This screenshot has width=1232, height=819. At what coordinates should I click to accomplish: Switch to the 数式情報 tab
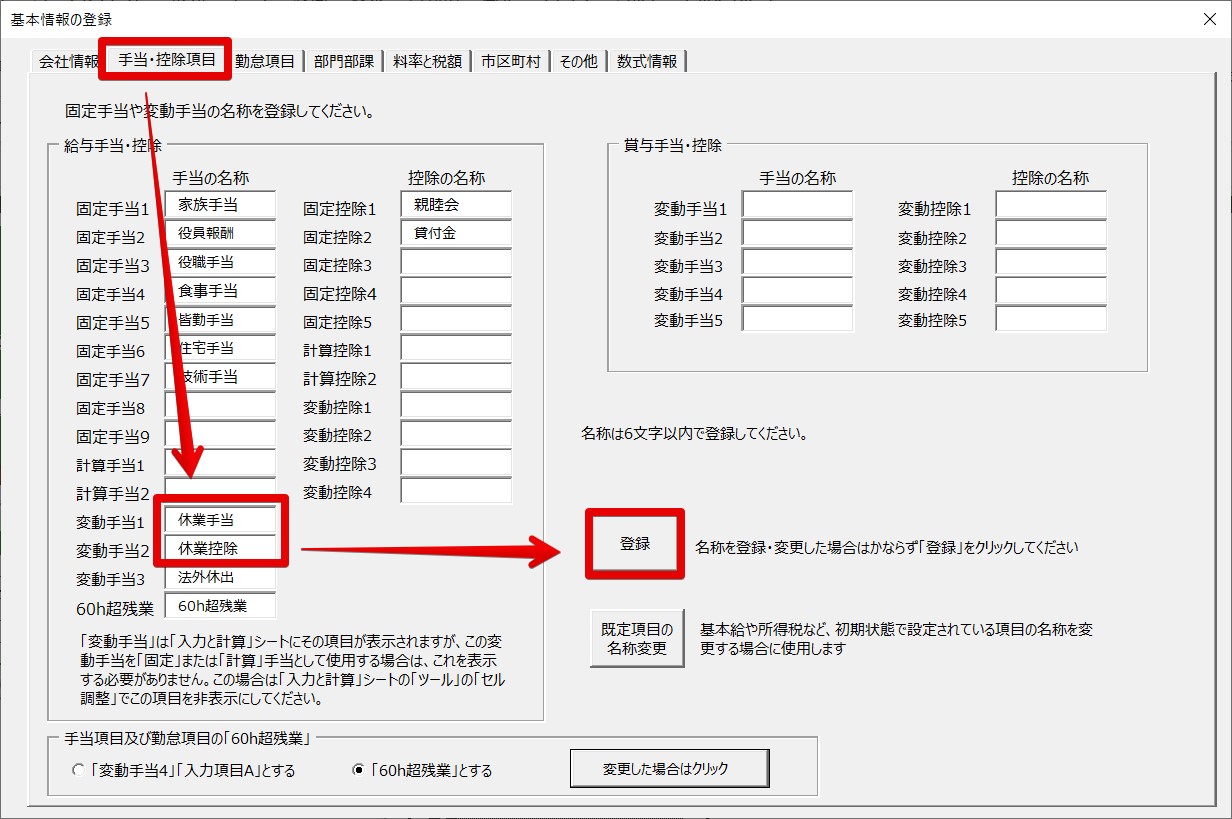tap(647, 61)
